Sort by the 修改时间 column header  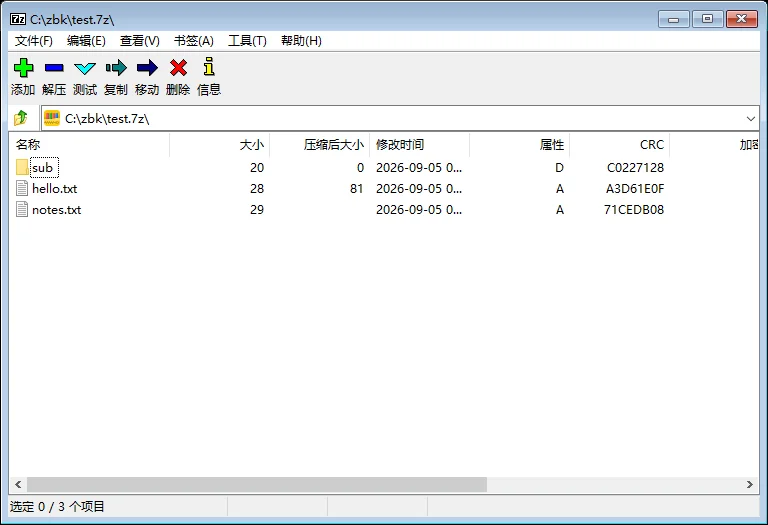[x=419, y=144]
